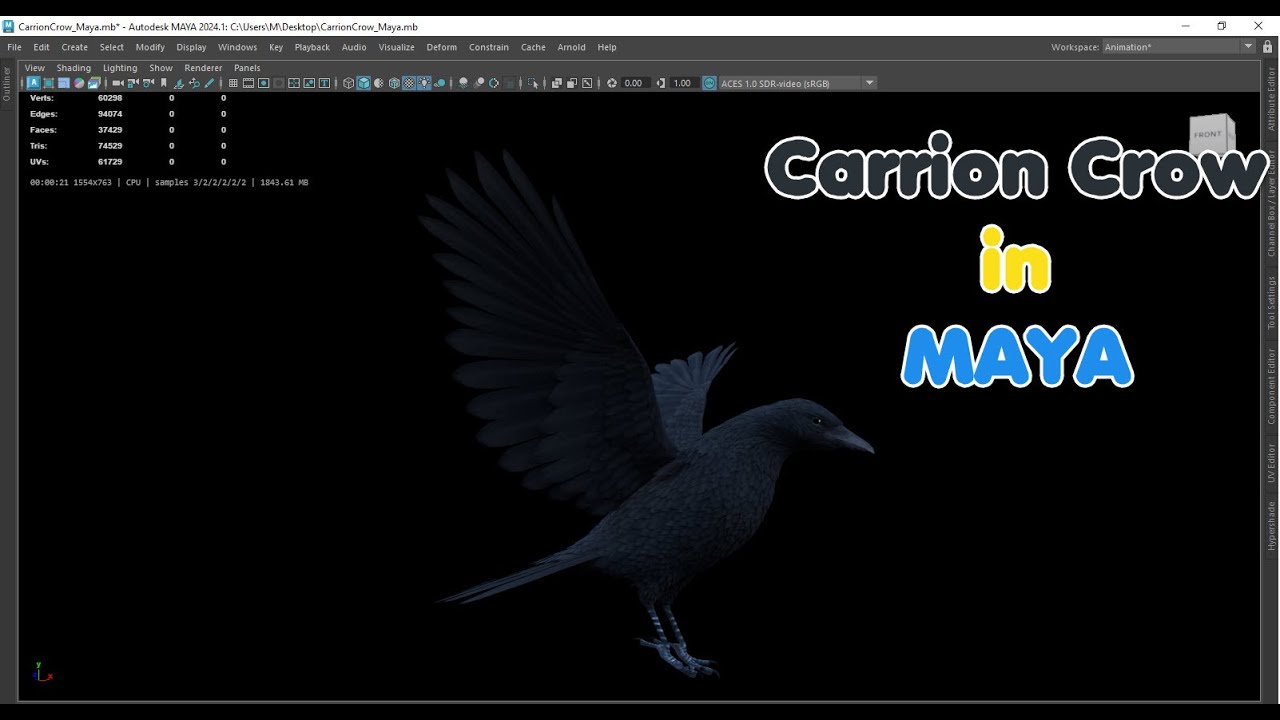Click the Arnold 'A' viewport render icon
Screen dimensions: 1280x720
(x=34, y=83)
